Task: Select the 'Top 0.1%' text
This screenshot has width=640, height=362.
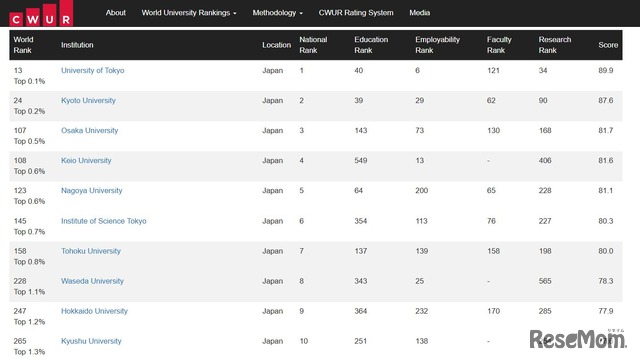Action: coord(29,81)
